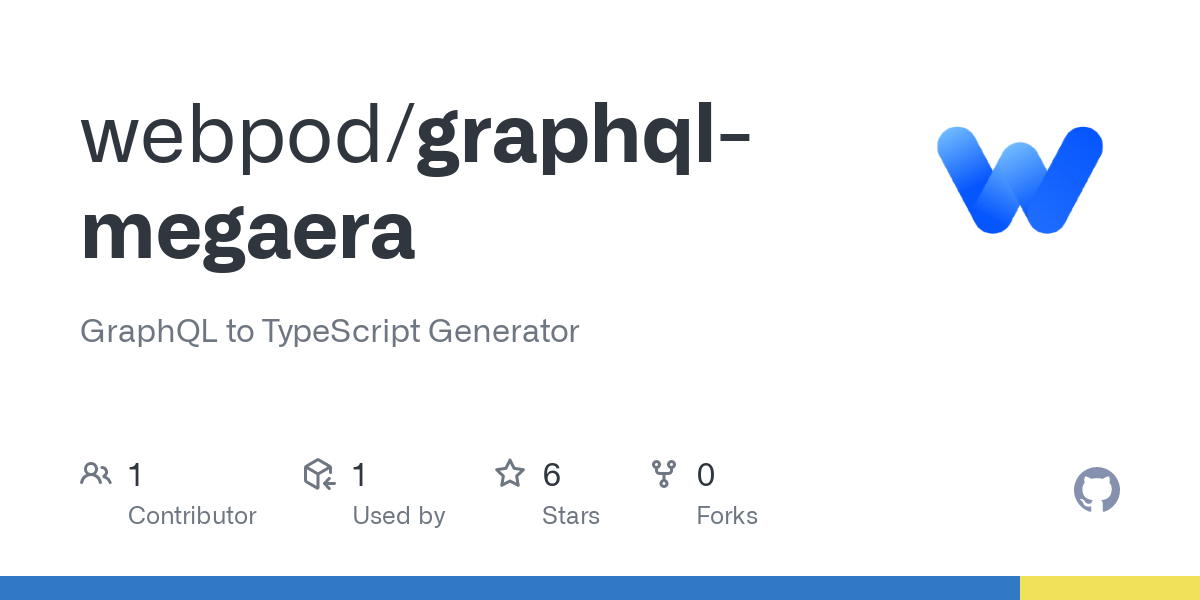Click the Used by count number
This screenshot has width=1200, height=600.
pyautogui.click(x=359, y=475)
